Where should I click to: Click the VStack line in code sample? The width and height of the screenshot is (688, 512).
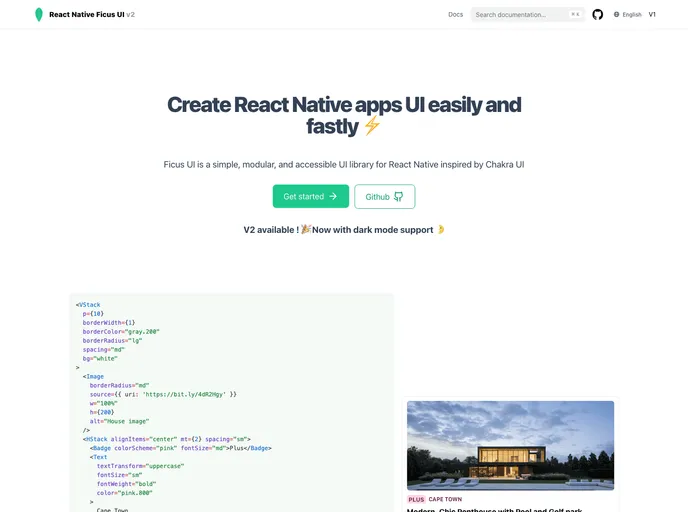pos(88,304)
